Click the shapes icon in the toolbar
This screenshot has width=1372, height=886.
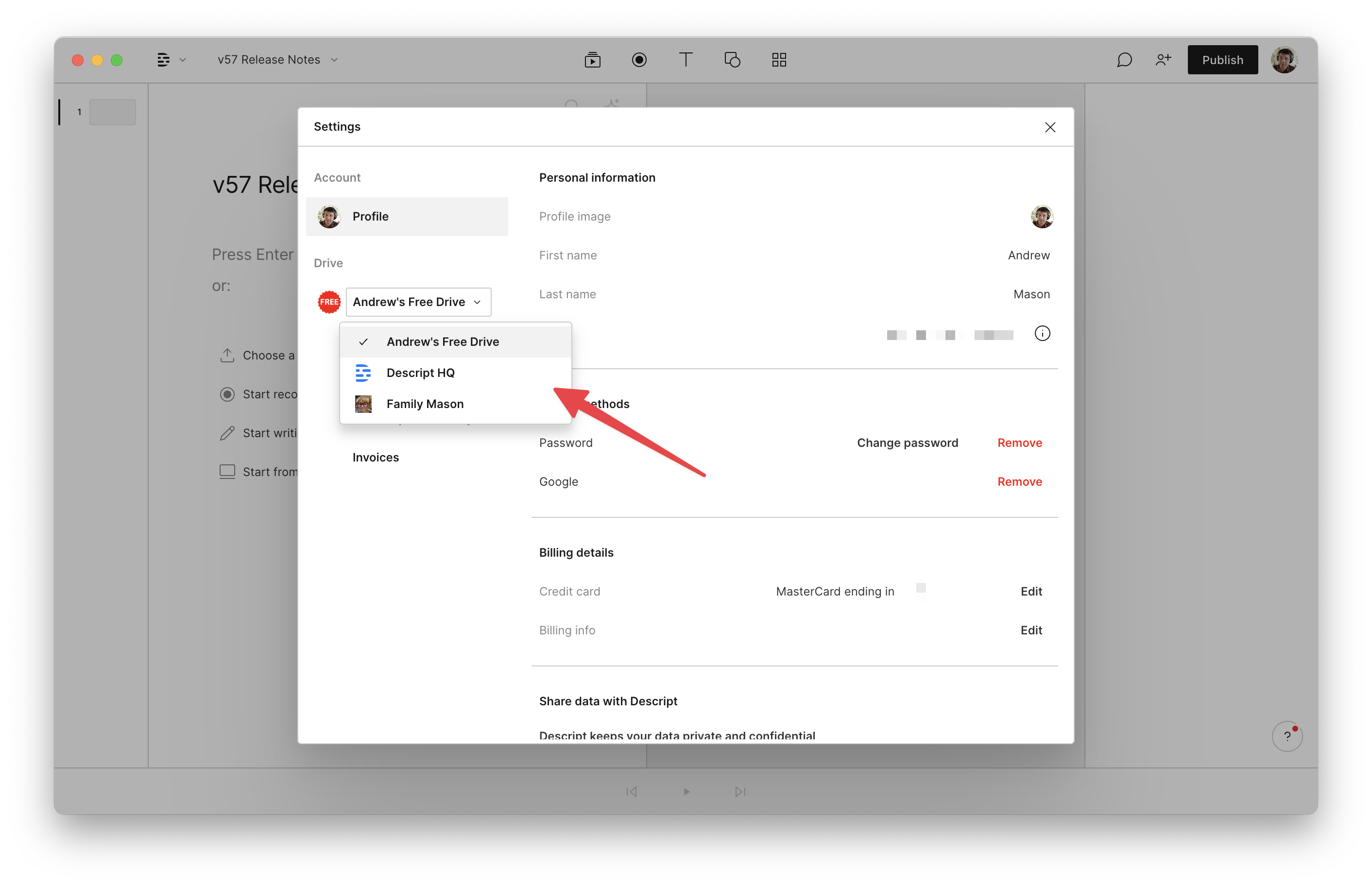731,59
